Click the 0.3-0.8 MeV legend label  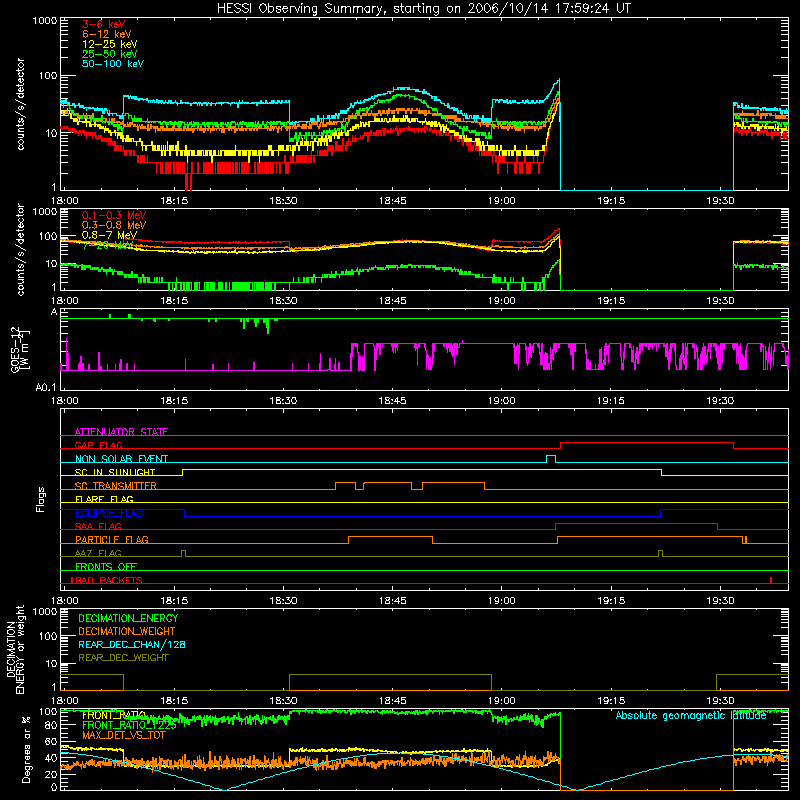[x=114, y=225]
